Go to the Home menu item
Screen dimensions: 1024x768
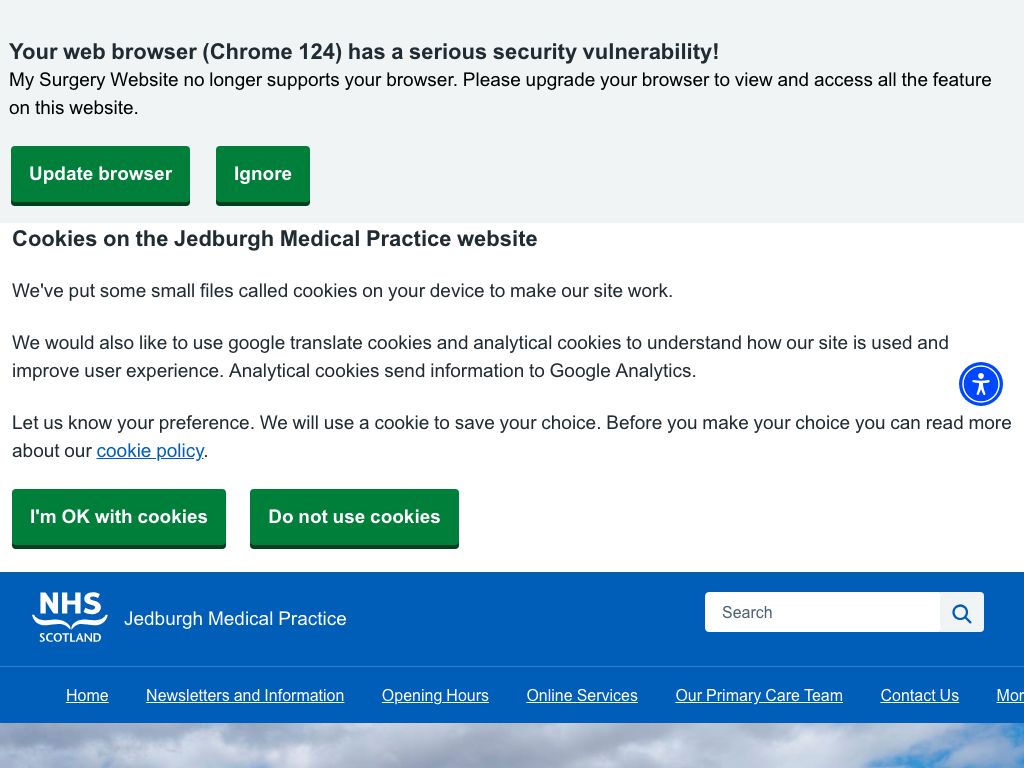pos(87,696)
